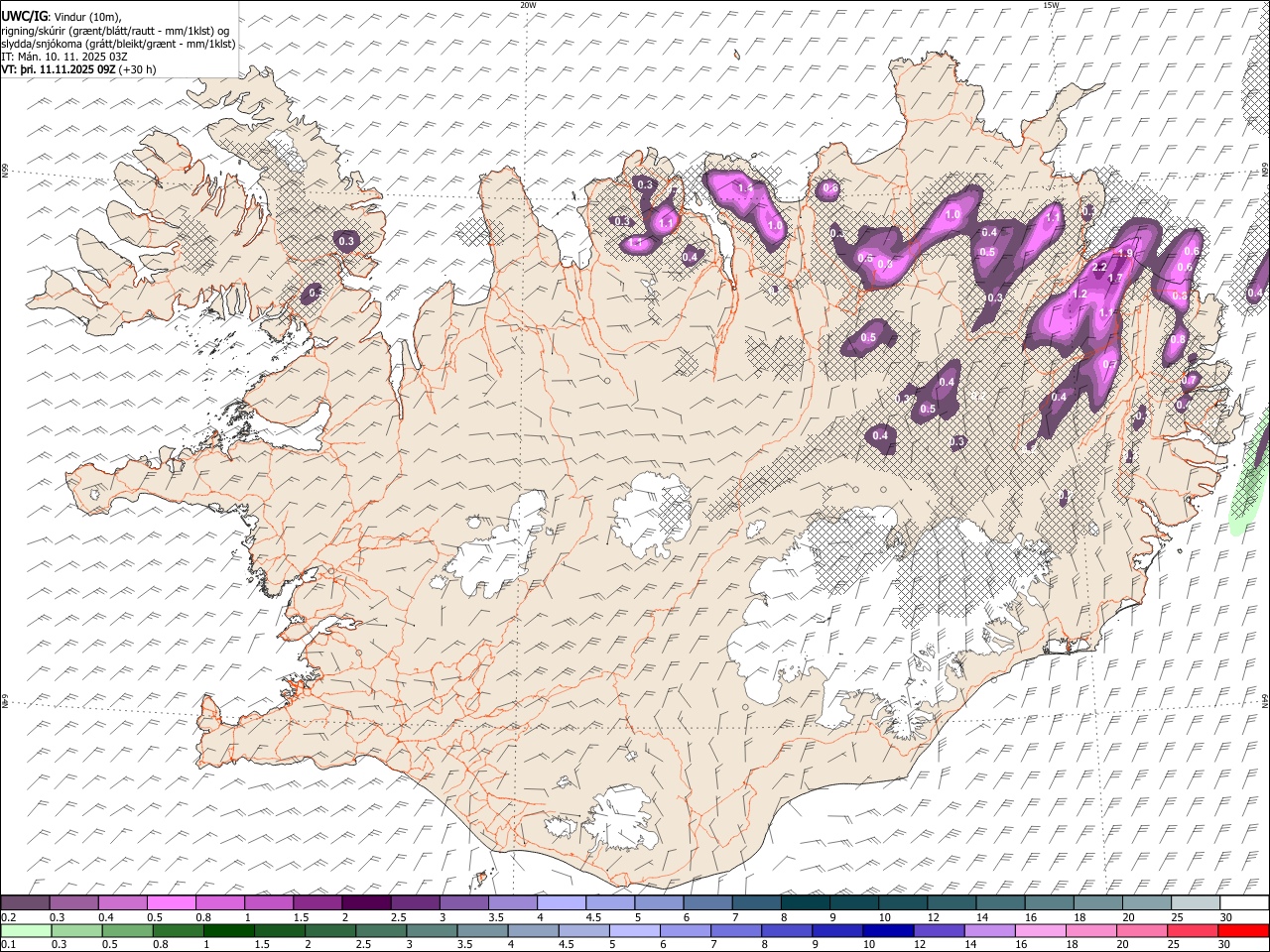Click the palest green rain swatch between 0.1 and 0.3
This screenshot has width=1270, height=952.
point(26,930)
